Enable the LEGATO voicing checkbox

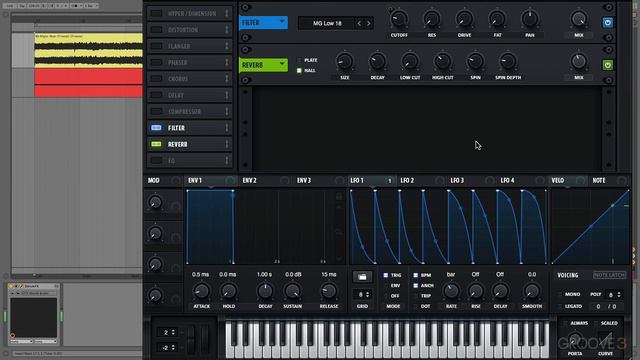point(559,306)
